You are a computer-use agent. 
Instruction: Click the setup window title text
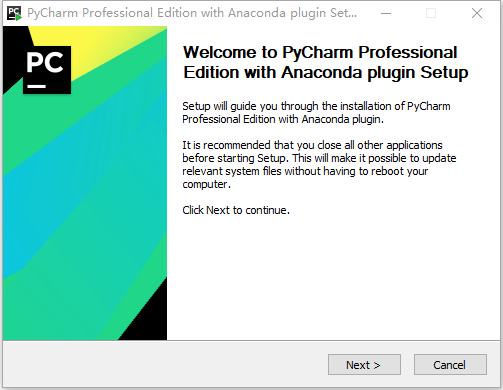coord(192,13)
